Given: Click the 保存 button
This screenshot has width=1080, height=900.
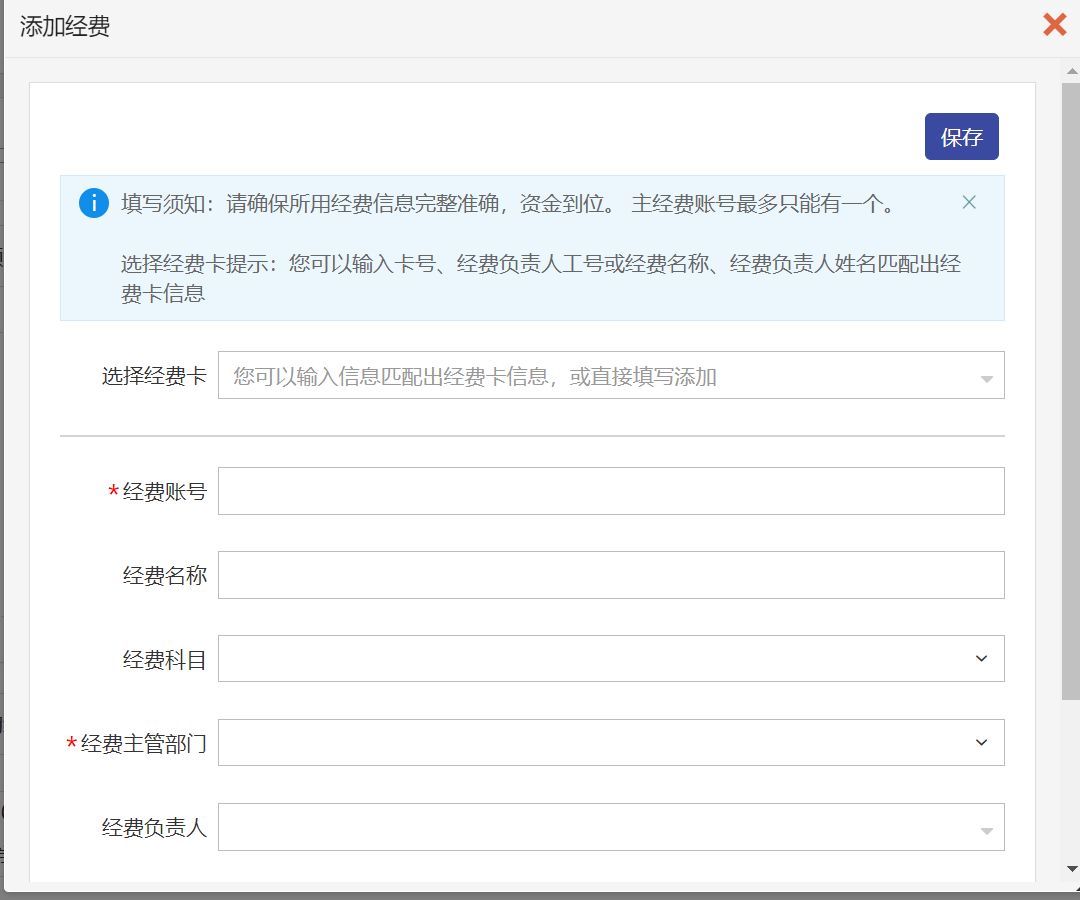Looking at the screenshot, I should (x=961, y=137).
